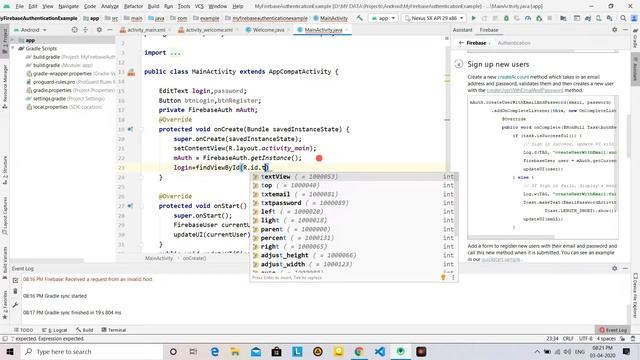Viewport: 640px width, 360px height.
Task: Open the UTF-8 encoding selector in status bar
Action: coord(585,339)
